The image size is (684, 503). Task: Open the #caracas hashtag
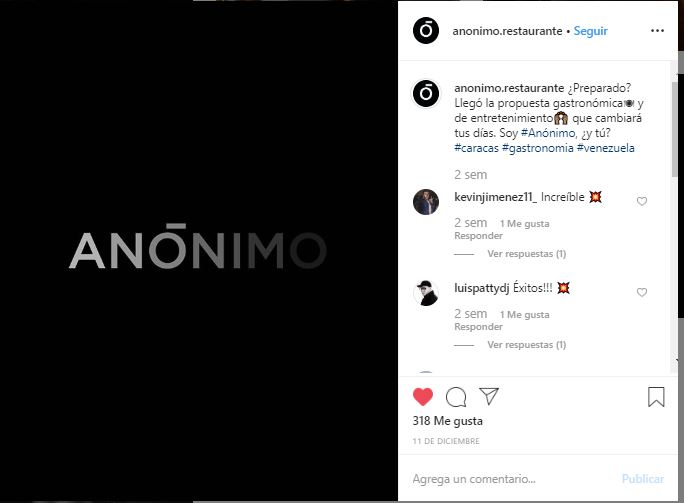point(476,148)
